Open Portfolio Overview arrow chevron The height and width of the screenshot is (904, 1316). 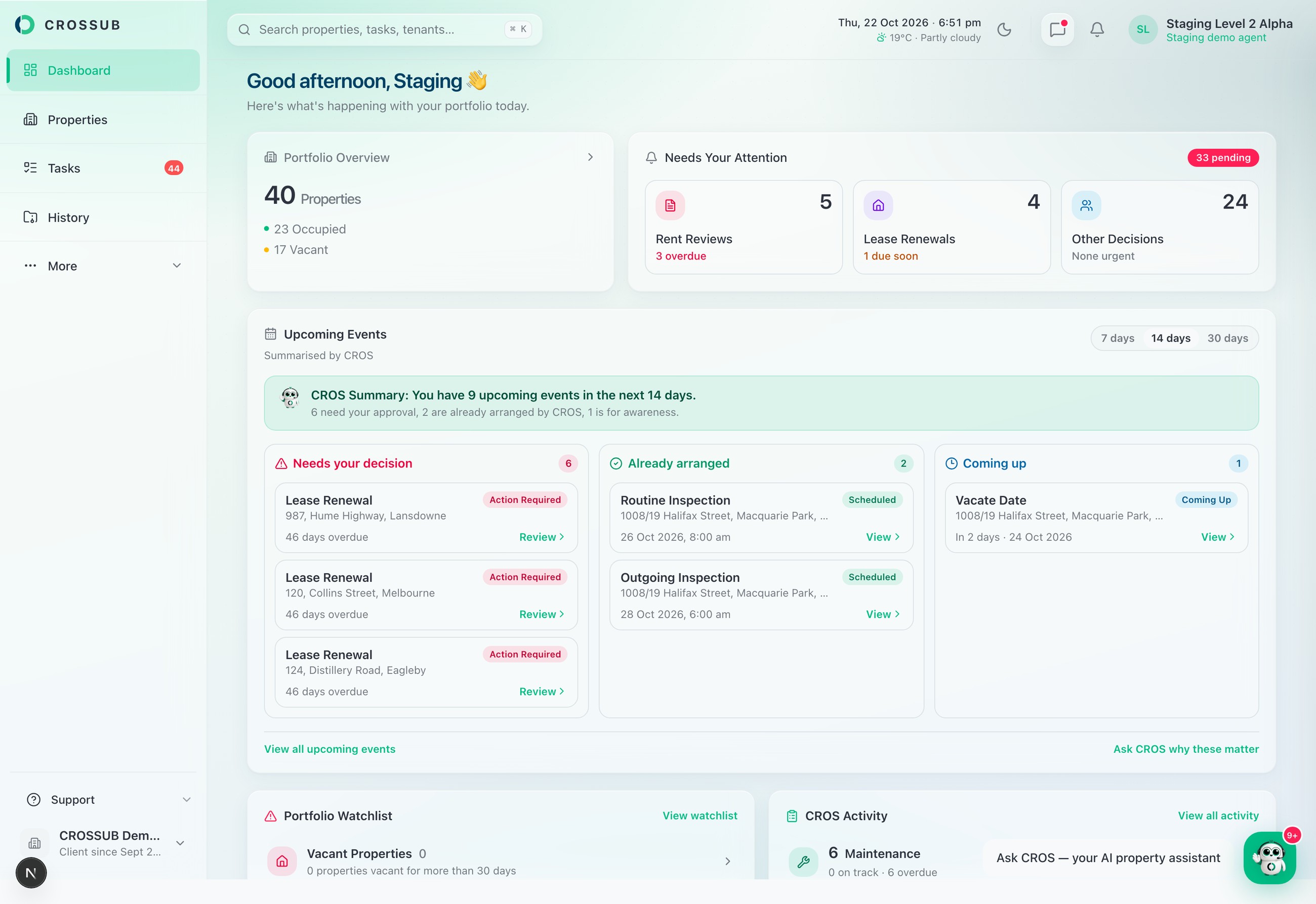(590, 157)
